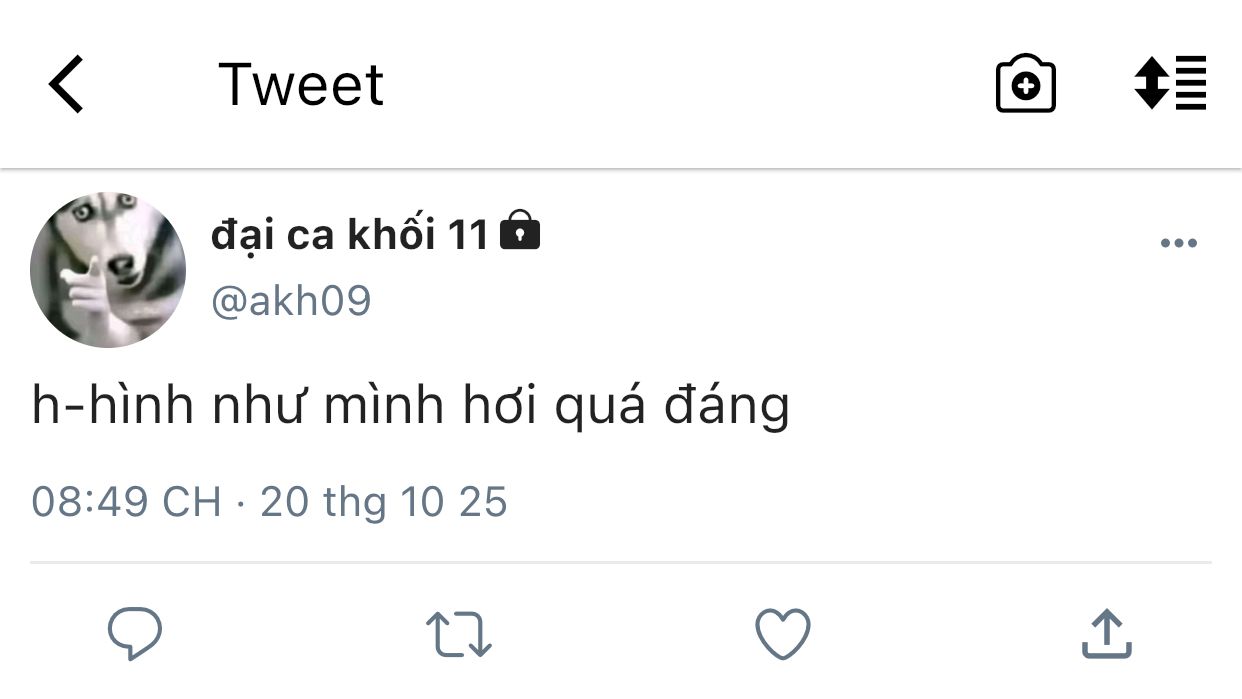This screenshot has width=1242, height=699.
Task: Open the camera plus icon
Action: (1025, 85)
